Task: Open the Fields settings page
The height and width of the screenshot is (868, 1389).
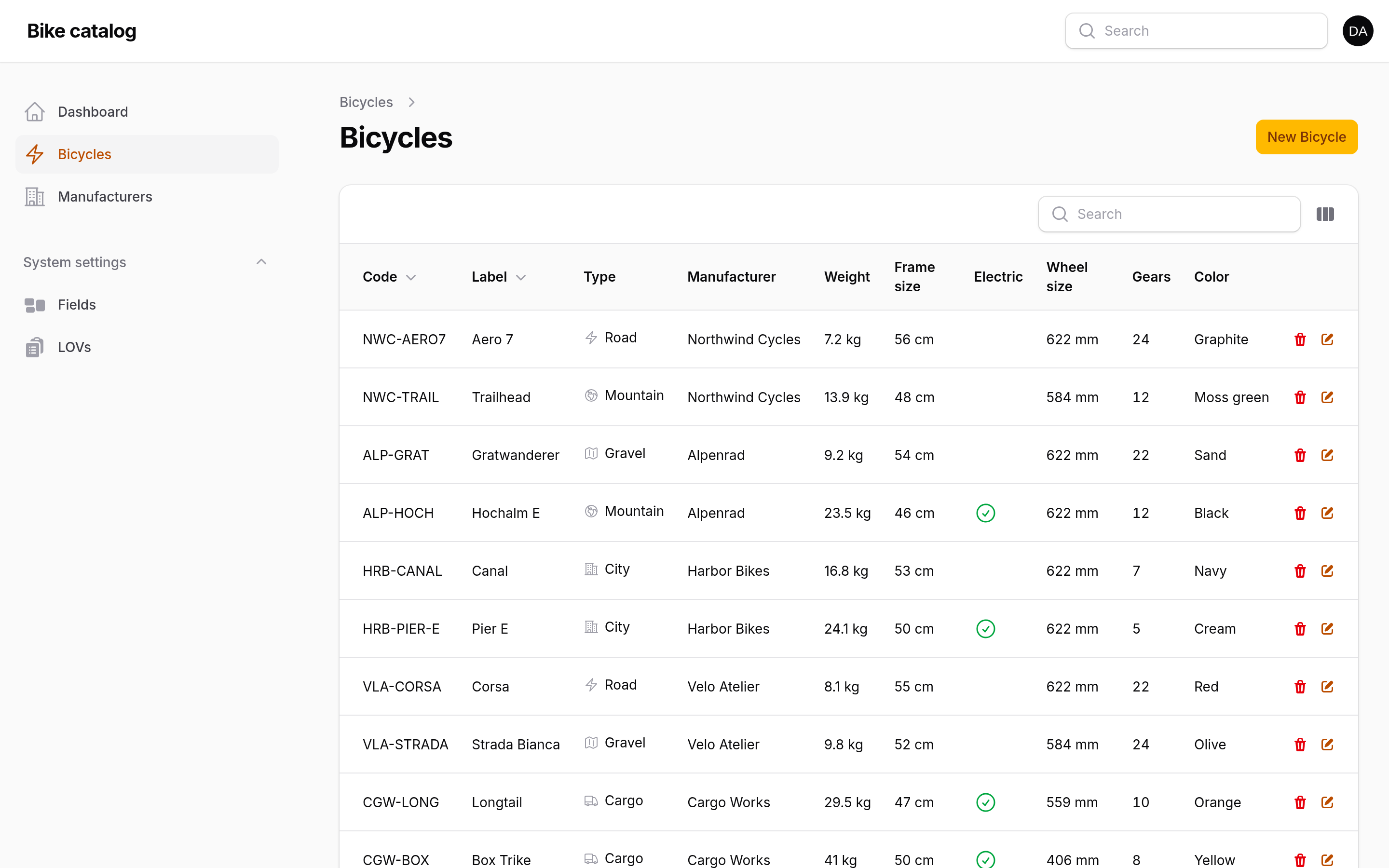Action: click(x=147, y=305)
